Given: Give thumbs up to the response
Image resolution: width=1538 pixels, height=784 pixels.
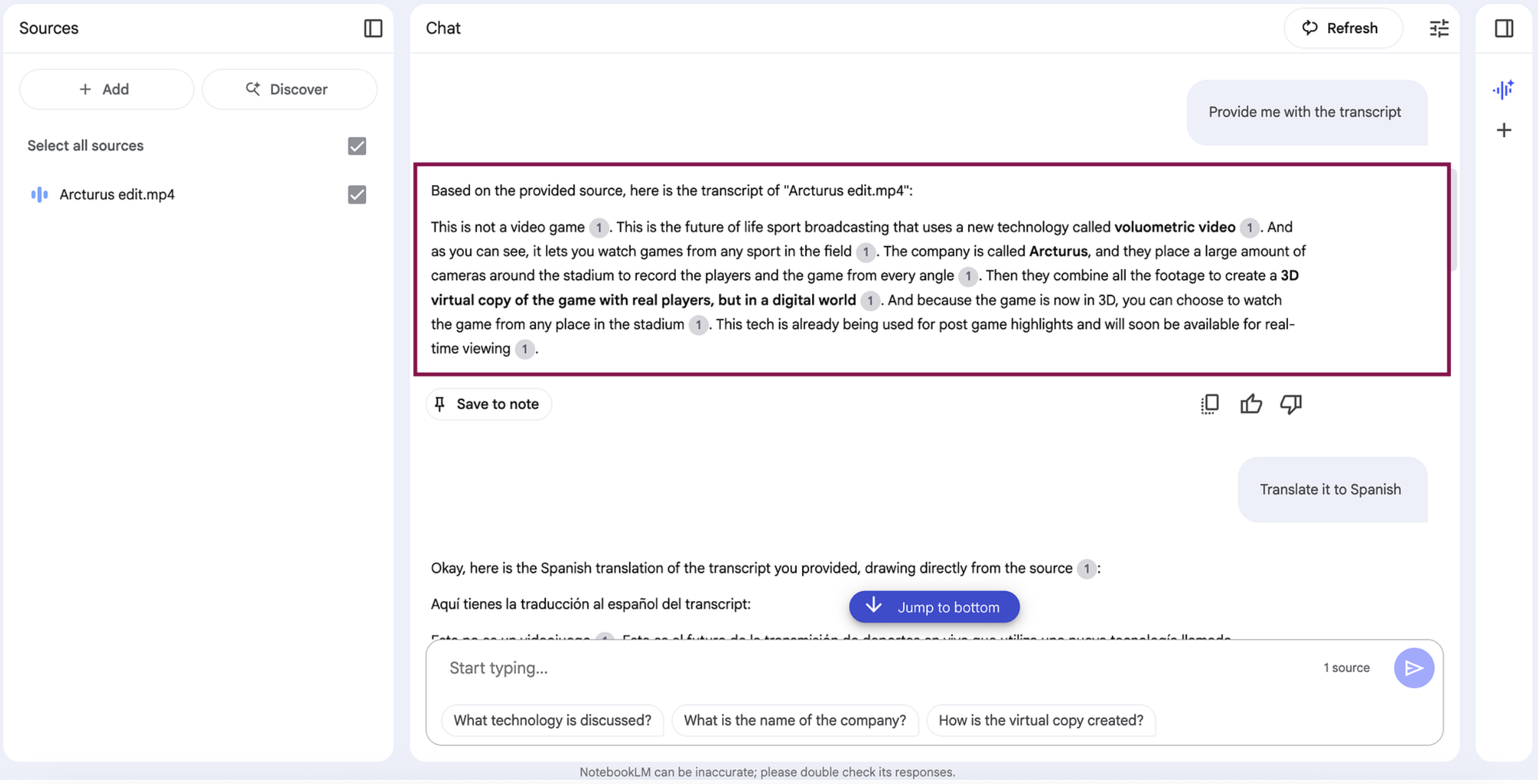Looking at the screenshot, I should (1250, 404).
